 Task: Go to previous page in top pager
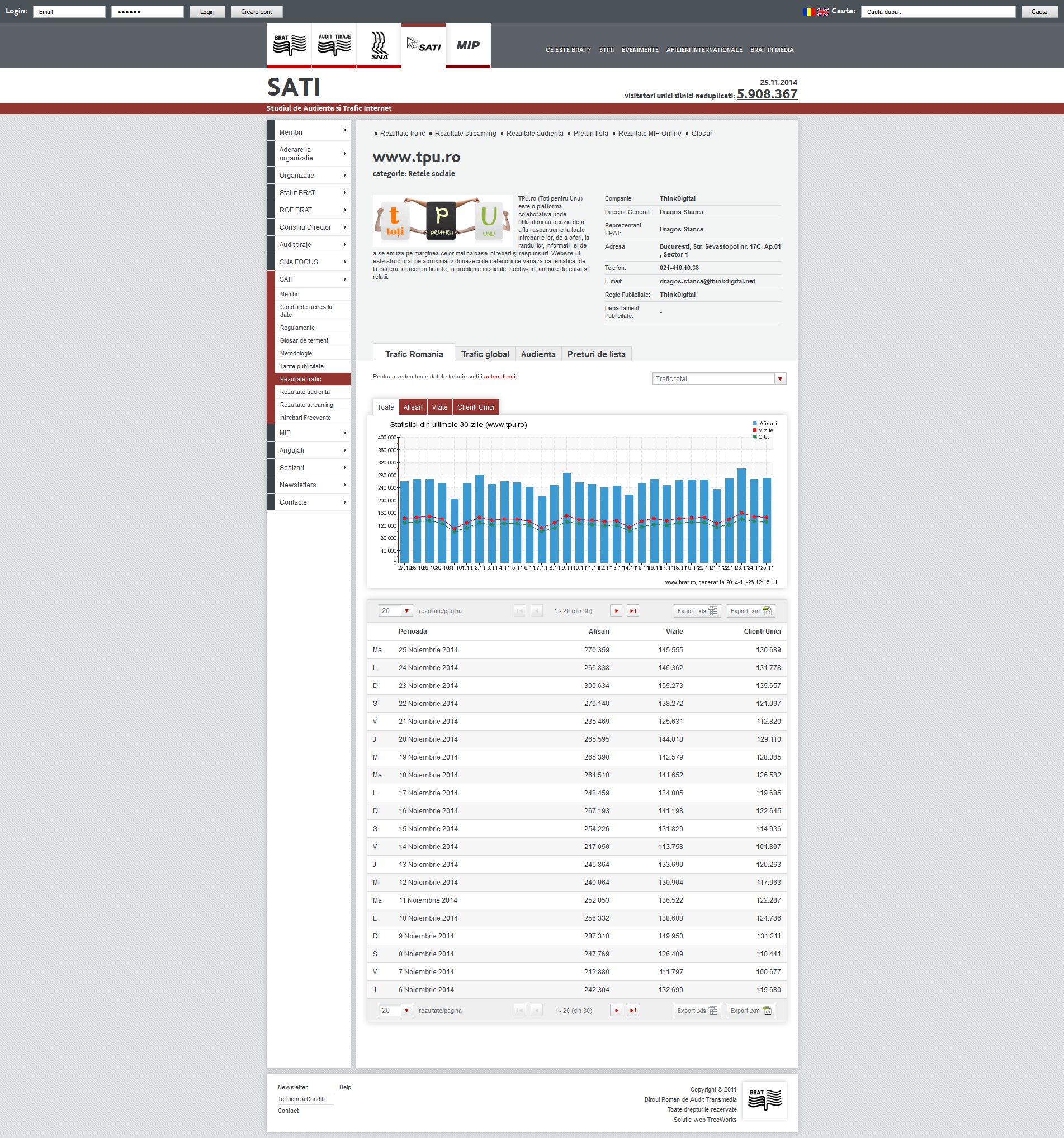coord(537,611)
